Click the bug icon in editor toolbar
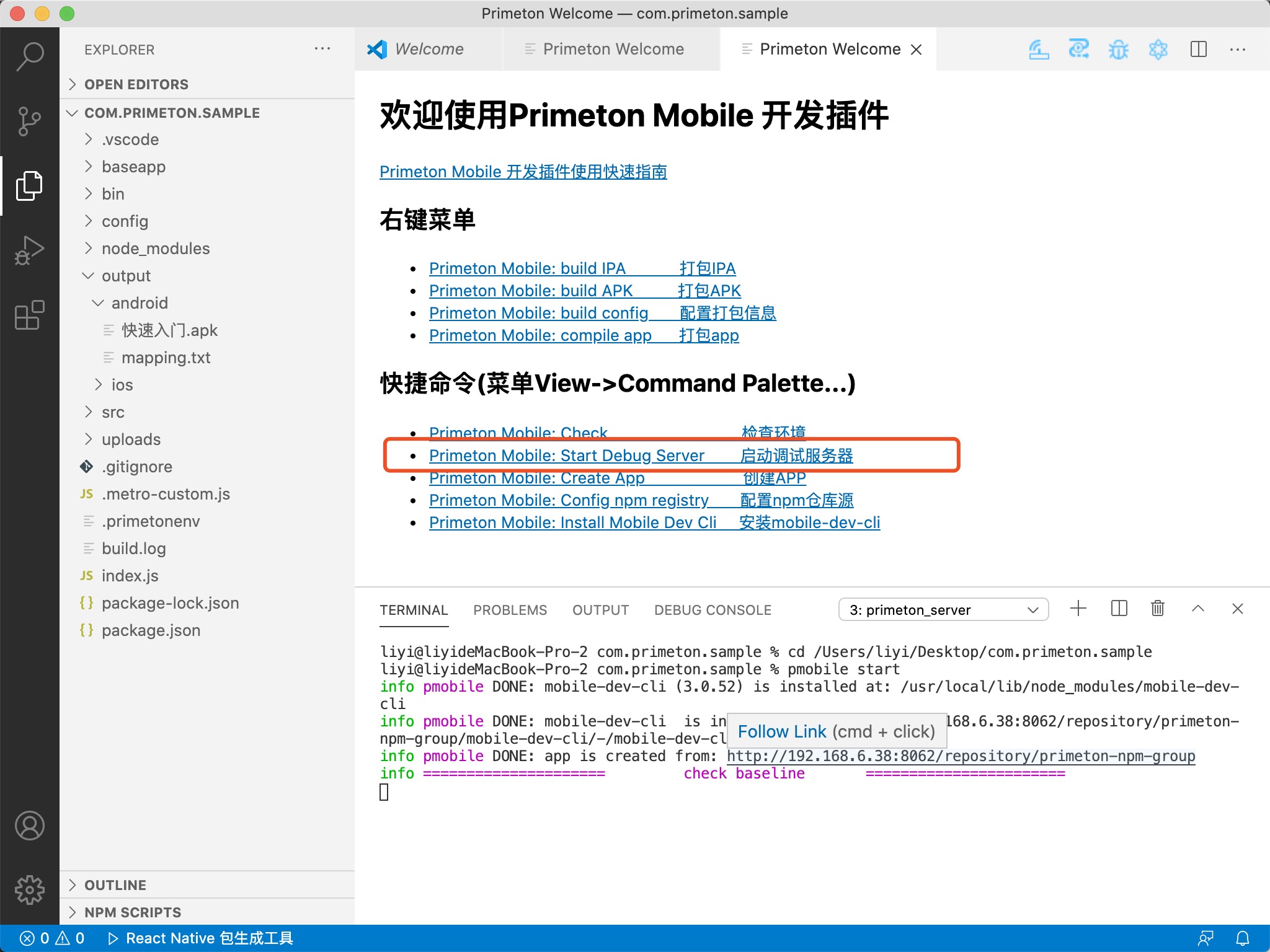1270x952 pixels. pyautogui.click(x=1118, y=50)
